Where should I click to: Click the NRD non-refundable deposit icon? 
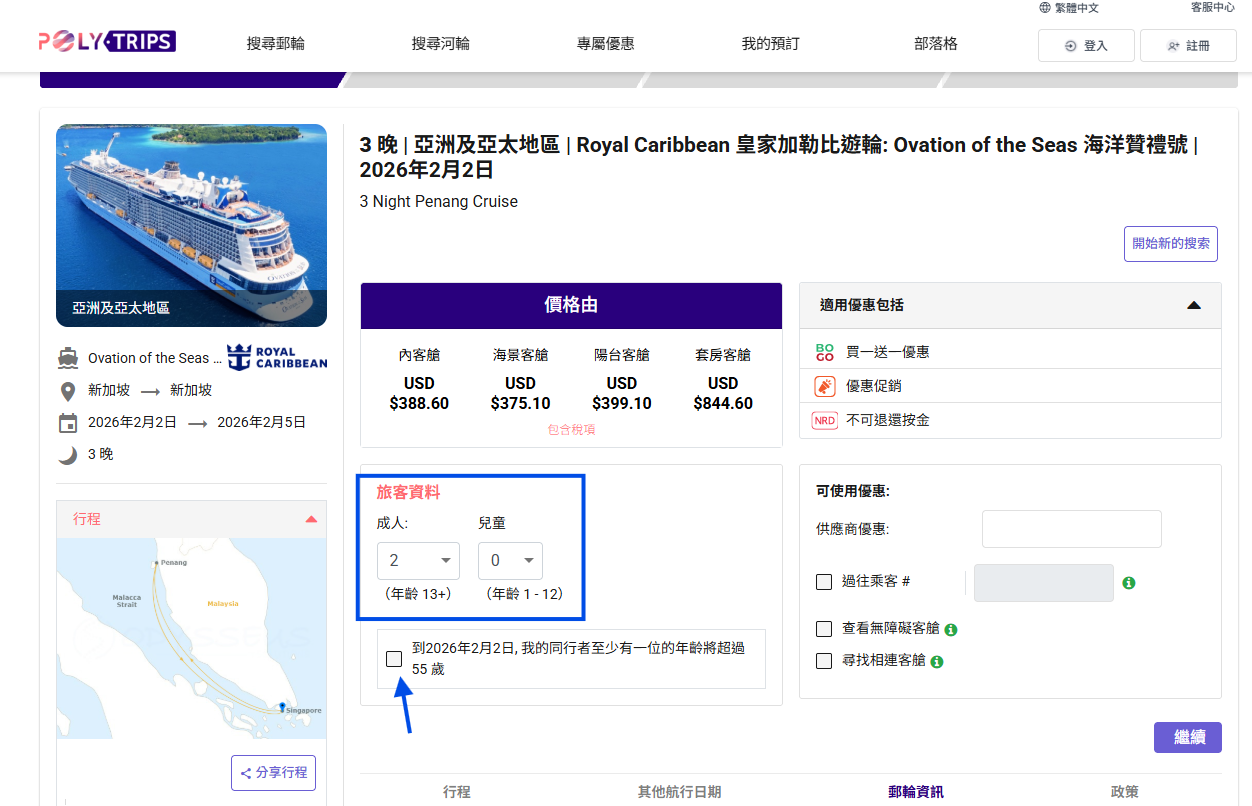824,420
